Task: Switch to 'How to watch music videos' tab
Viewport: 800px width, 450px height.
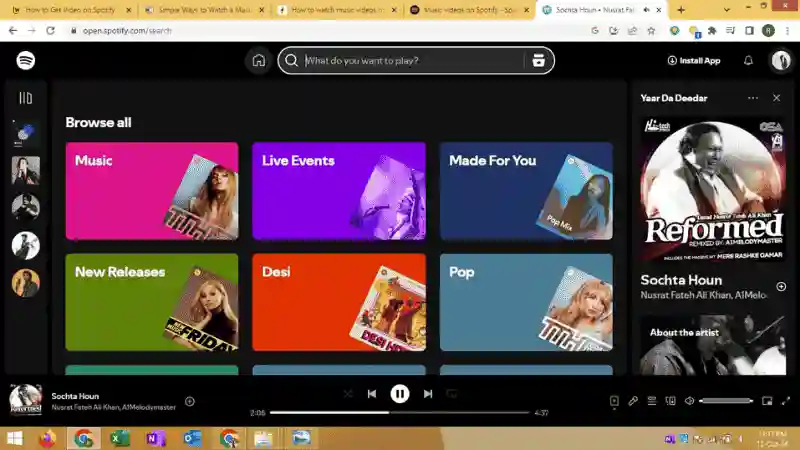Action: (337, 10)
